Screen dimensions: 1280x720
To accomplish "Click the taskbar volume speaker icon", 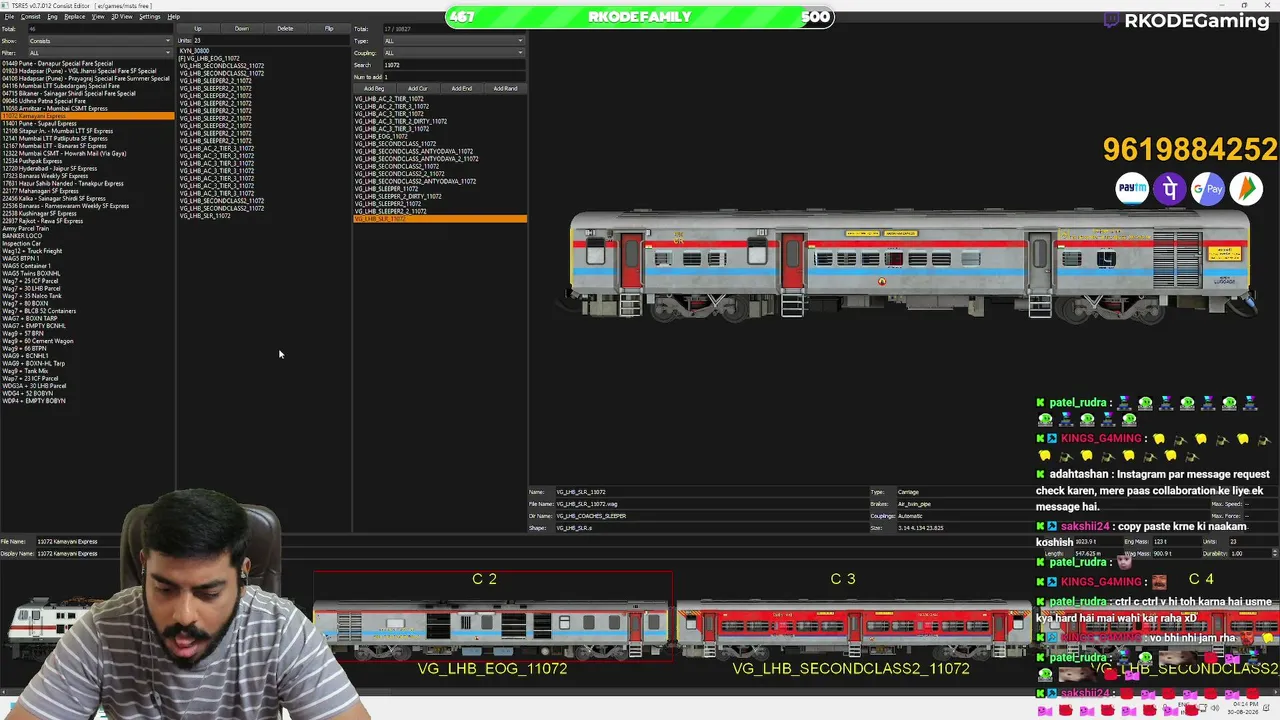I will (1216, 709).
